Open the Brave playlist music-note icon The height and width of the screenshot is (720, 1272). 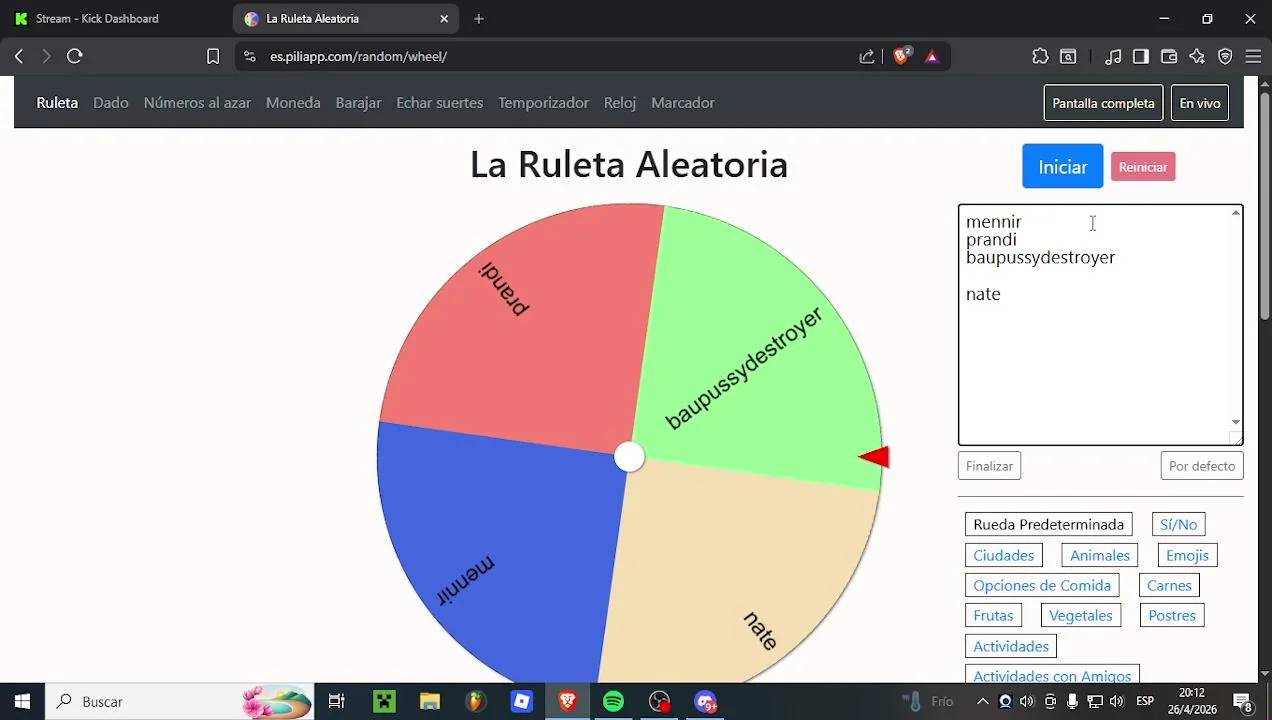coord(1113,57)
